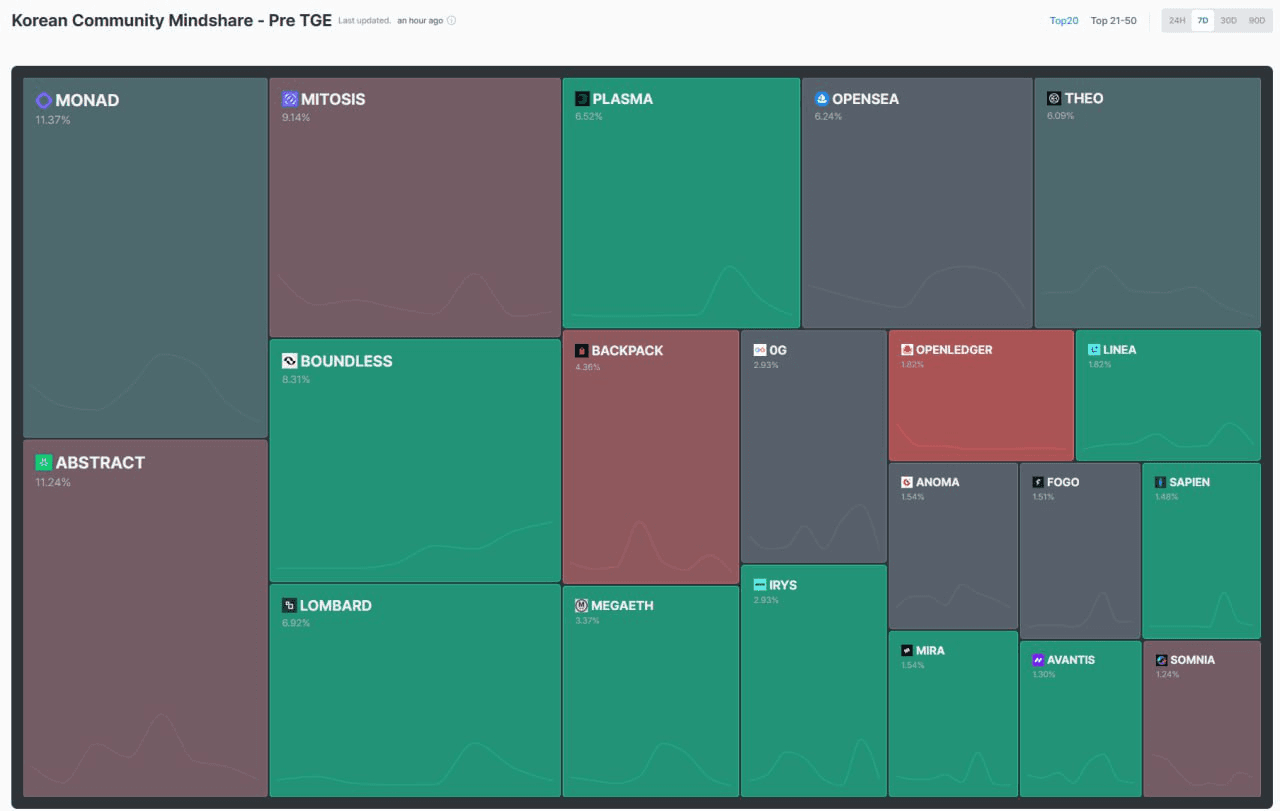Click the Abstract green logo icon
1280x811 pixels.
pyautogui.click(x=43, y=462)
